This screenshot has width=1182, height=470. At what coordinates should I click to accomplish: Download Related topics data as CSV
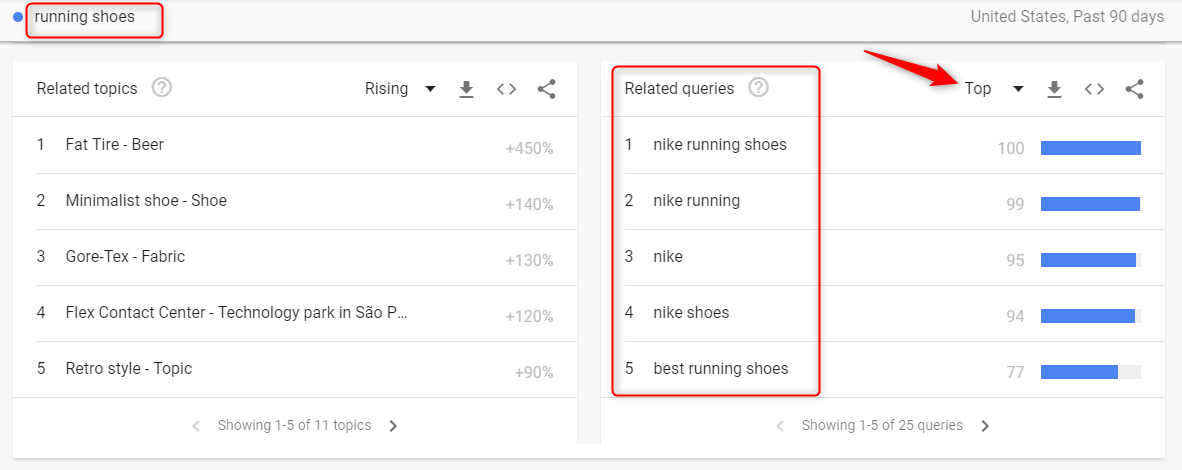[x=466, y=89]
